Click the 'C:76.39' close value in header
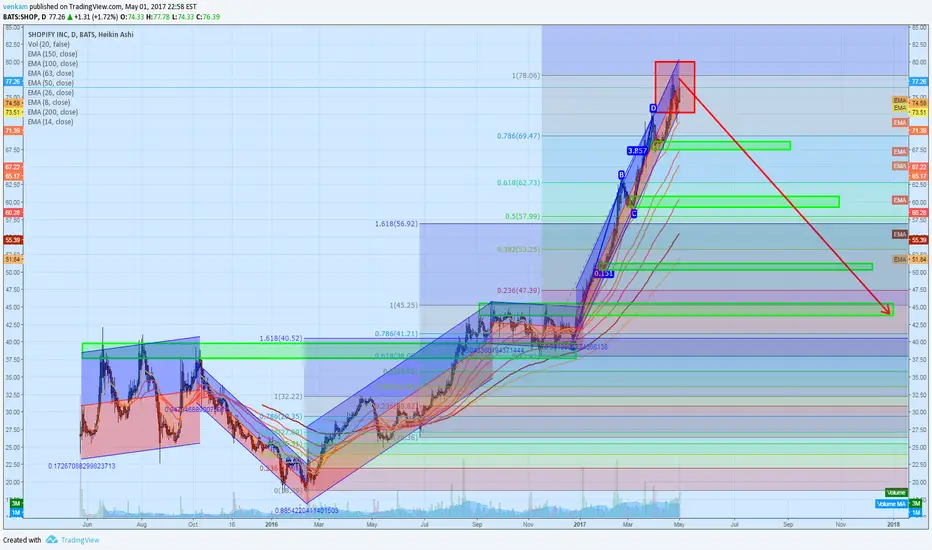 [209, 17]
